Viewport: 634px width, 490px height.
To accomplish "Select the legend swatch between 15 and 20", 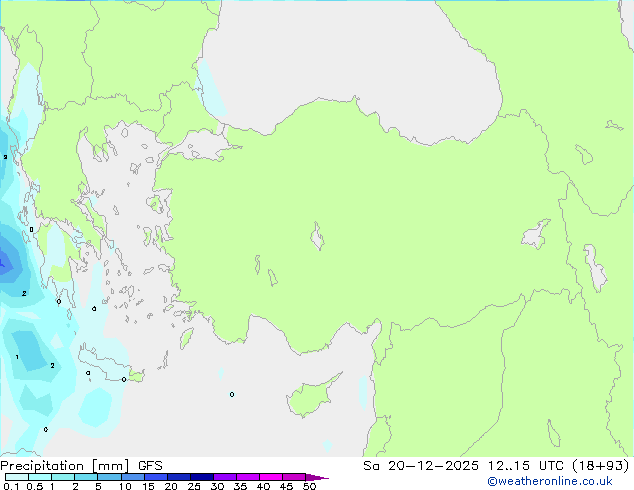I will click(155, 477).
